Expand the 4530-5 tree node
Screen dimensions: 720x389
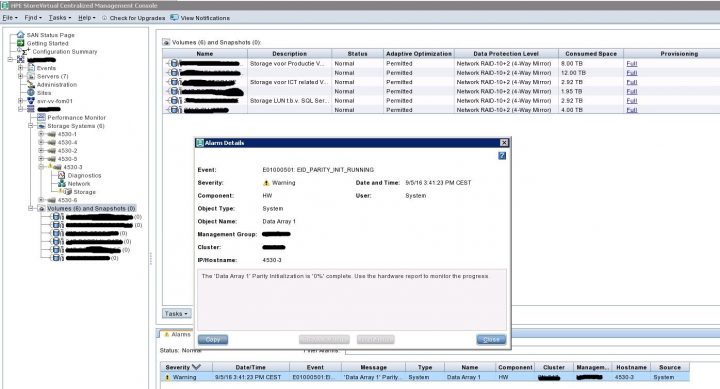click(x=41, y=159)
